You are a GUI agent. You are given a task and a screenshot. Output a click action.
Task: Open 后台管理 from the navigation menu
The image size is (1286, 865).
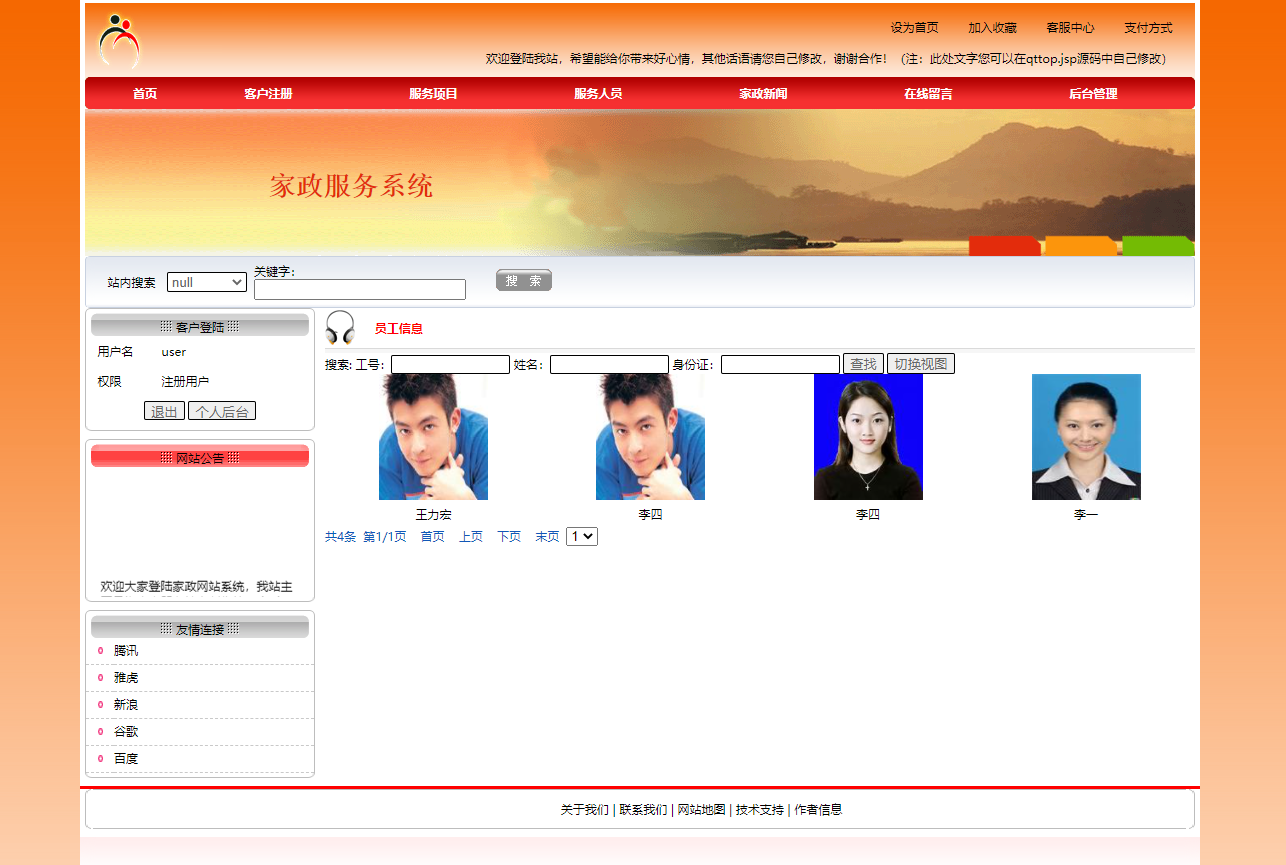coord(1091,93)
